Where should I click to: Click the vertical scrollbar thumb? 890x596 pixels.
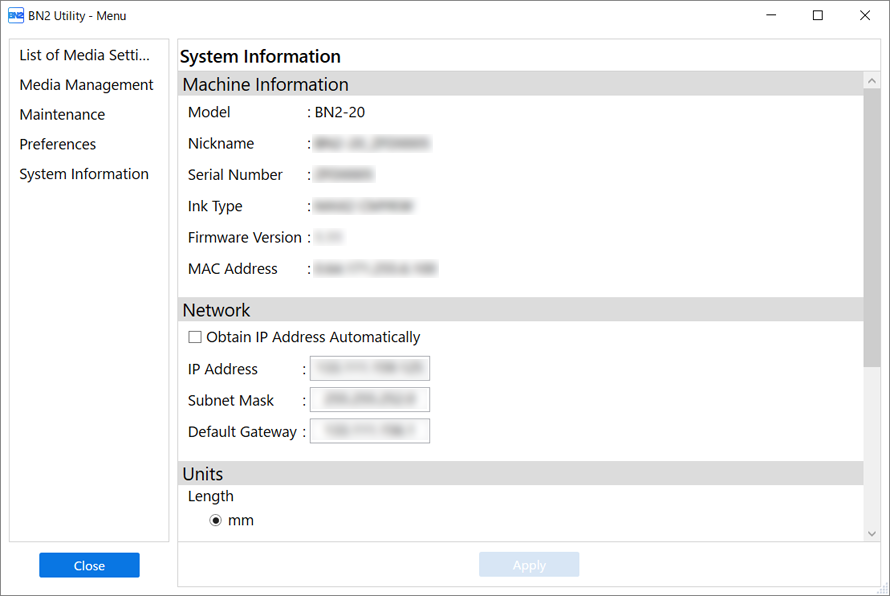tap(872, 228)
